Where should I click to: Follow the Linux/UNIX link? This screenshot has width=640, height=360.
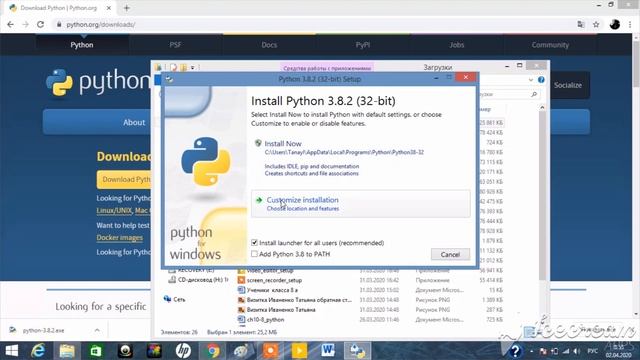click(114, 211)
